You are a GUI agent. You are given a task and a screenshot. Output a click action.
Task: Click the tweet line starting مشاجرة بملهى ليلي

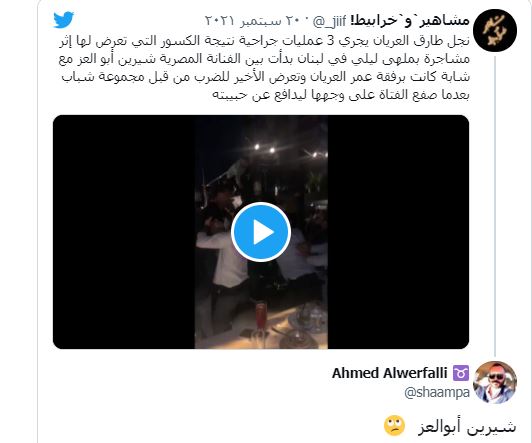pyautogui.click(x=264, y=59)
